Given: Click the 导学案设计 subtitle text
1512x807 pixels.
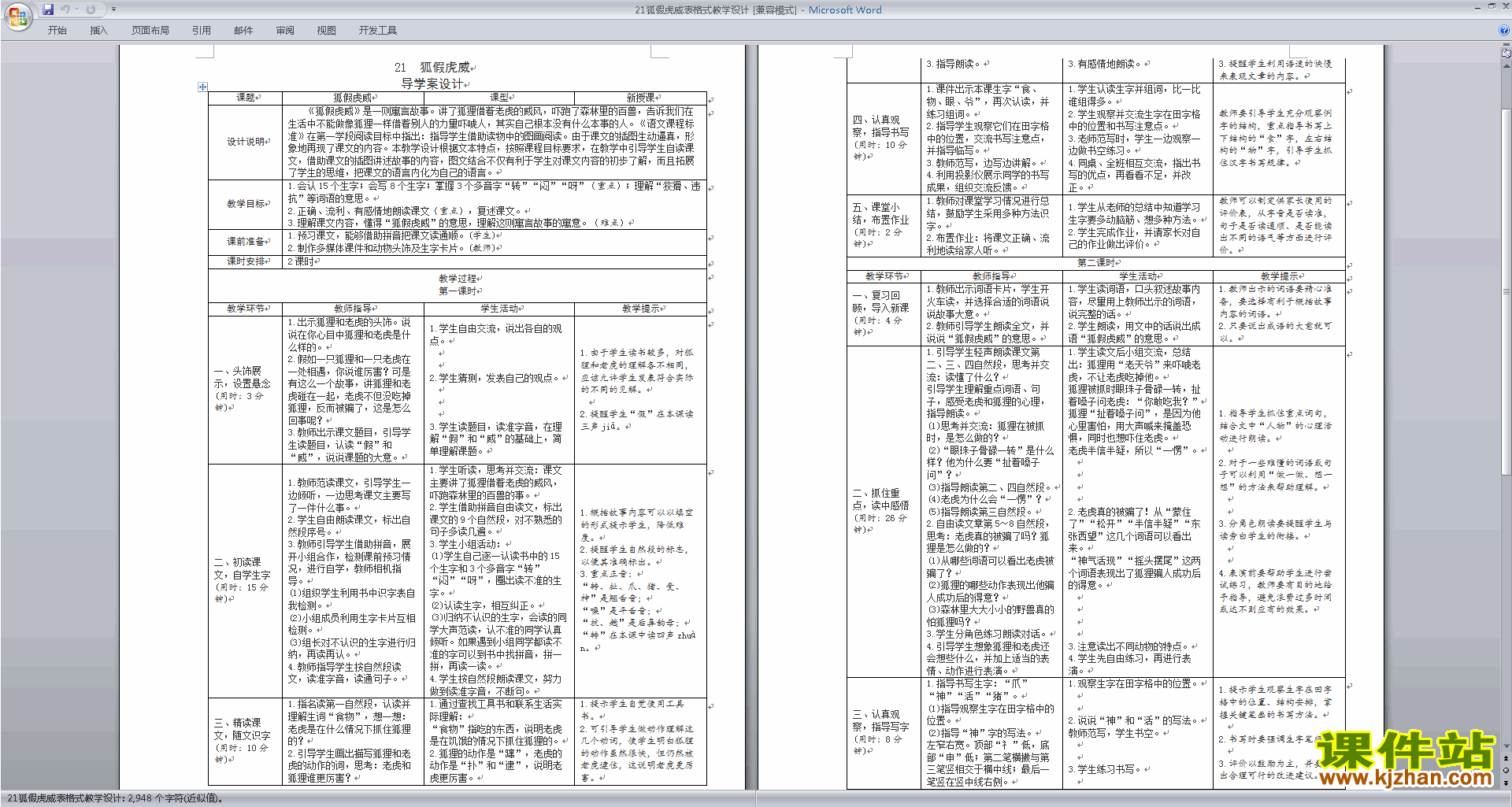Looking at the screenshot, I should [x=432, y=83].
